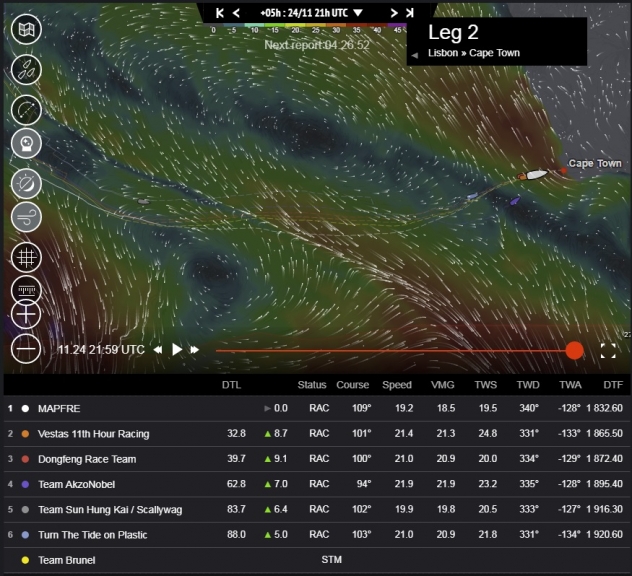Click the green arrow beside Turn The Tide 5.0
Screen dimensions: 632x576
coord(267,535)
